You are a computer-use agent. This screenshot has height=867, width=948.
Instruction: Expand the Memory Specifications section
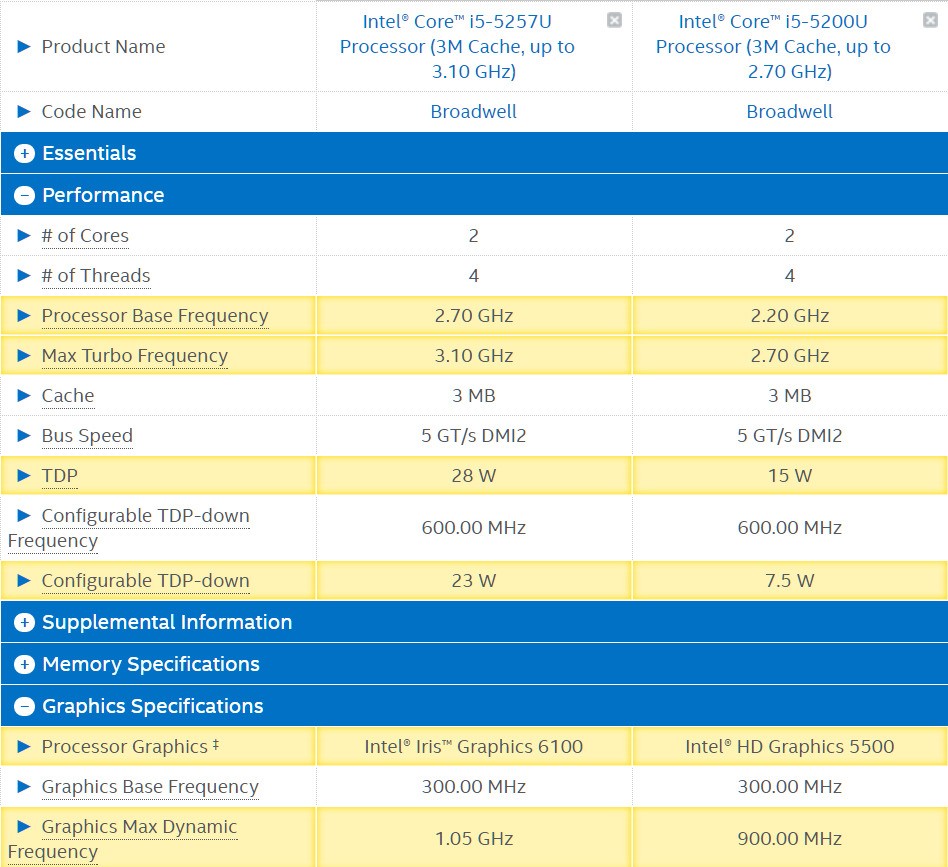tap(25, 665)
